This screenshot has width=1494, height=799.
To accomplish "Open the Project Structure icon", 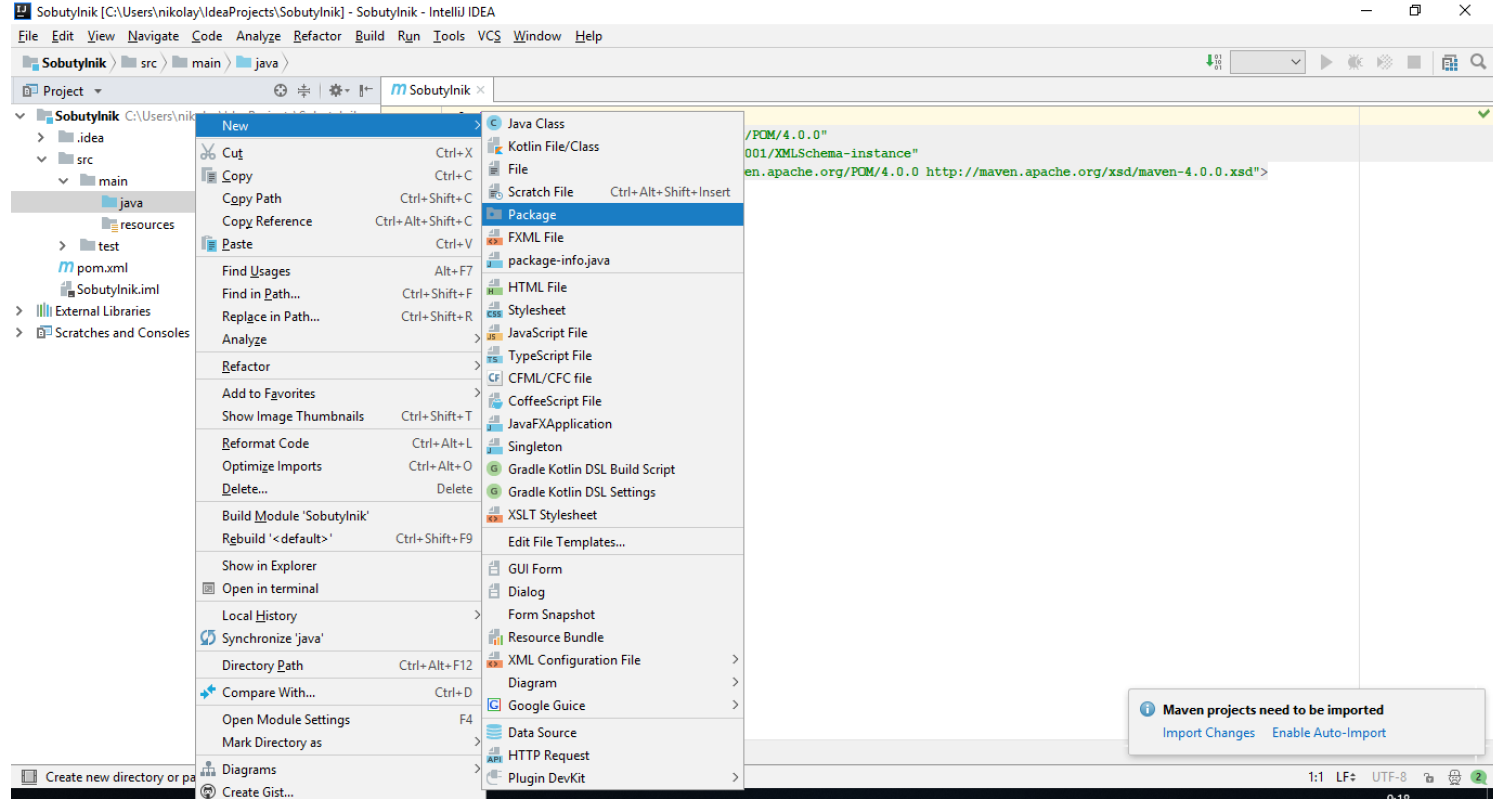I will click(x=1450, y=62).
